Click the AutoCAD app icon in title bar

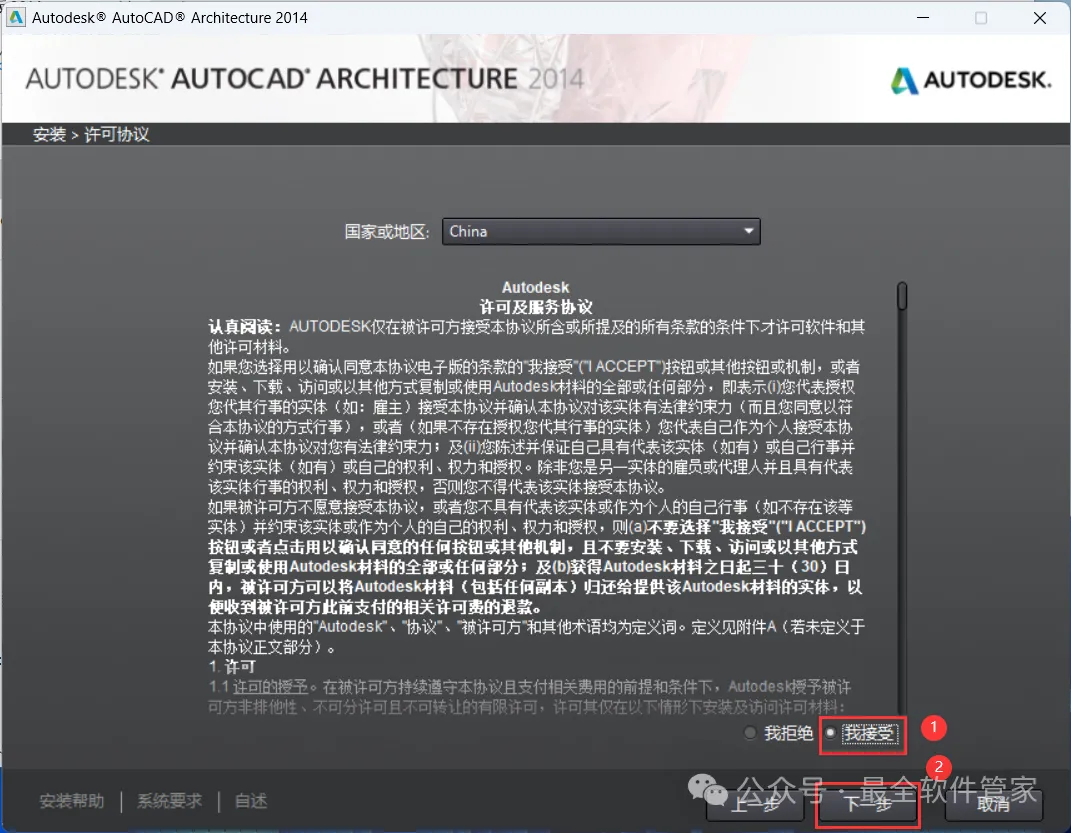[16, 17]
